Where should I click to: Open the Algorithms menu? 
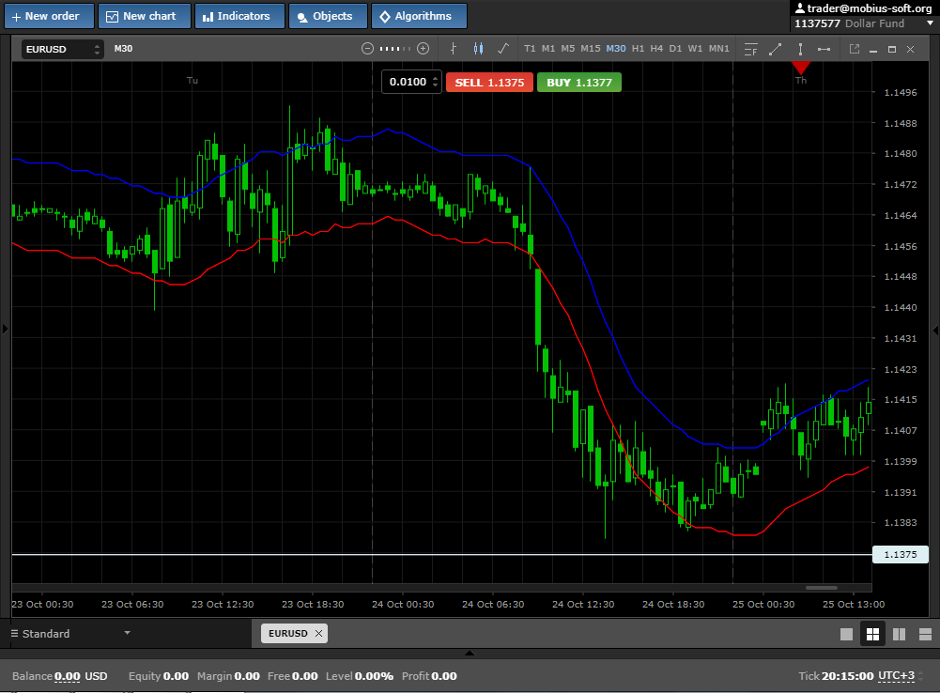(x=419, y=16)
